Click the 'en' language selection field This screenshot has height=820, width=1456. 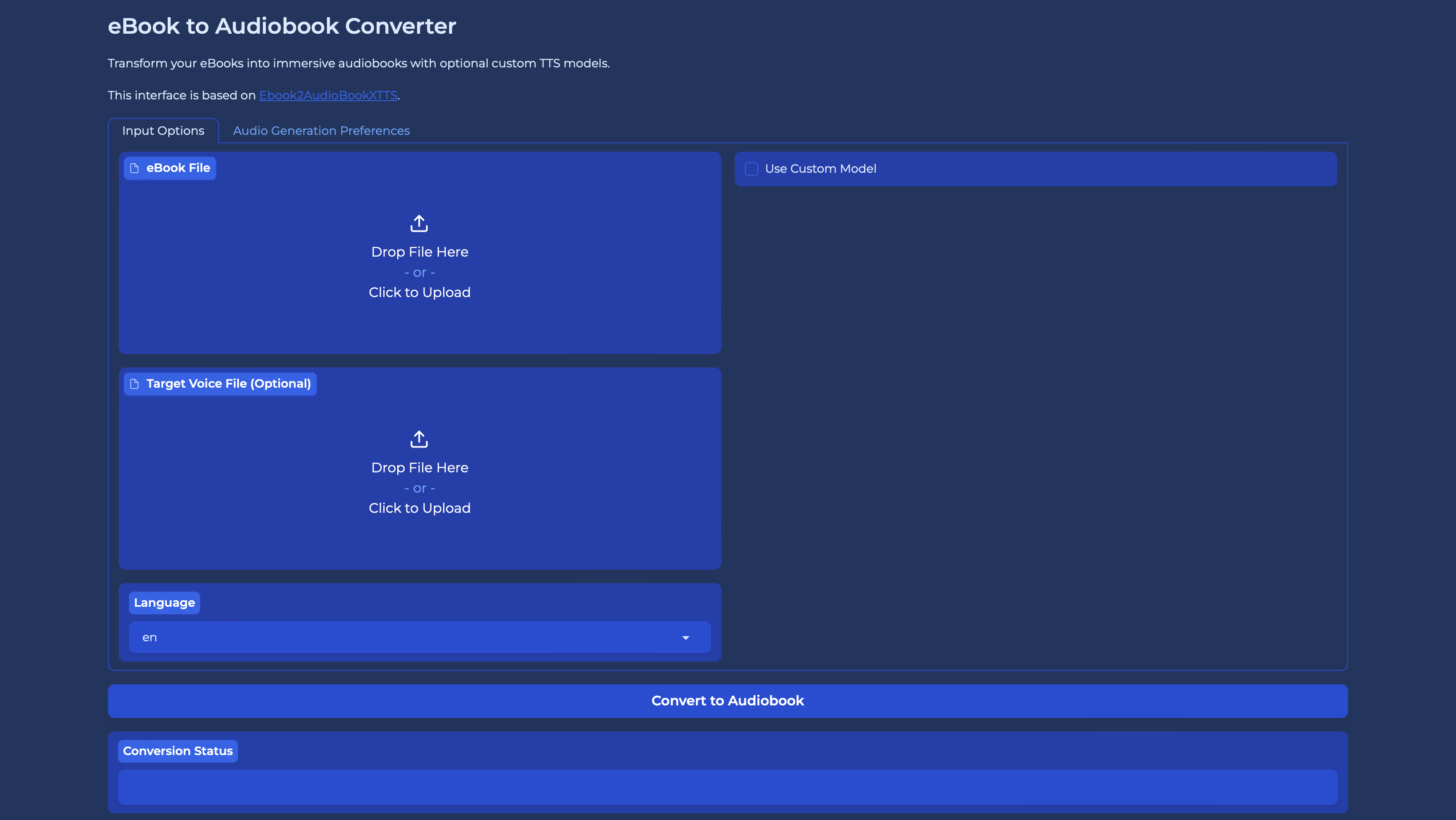[x=396, y=638]
